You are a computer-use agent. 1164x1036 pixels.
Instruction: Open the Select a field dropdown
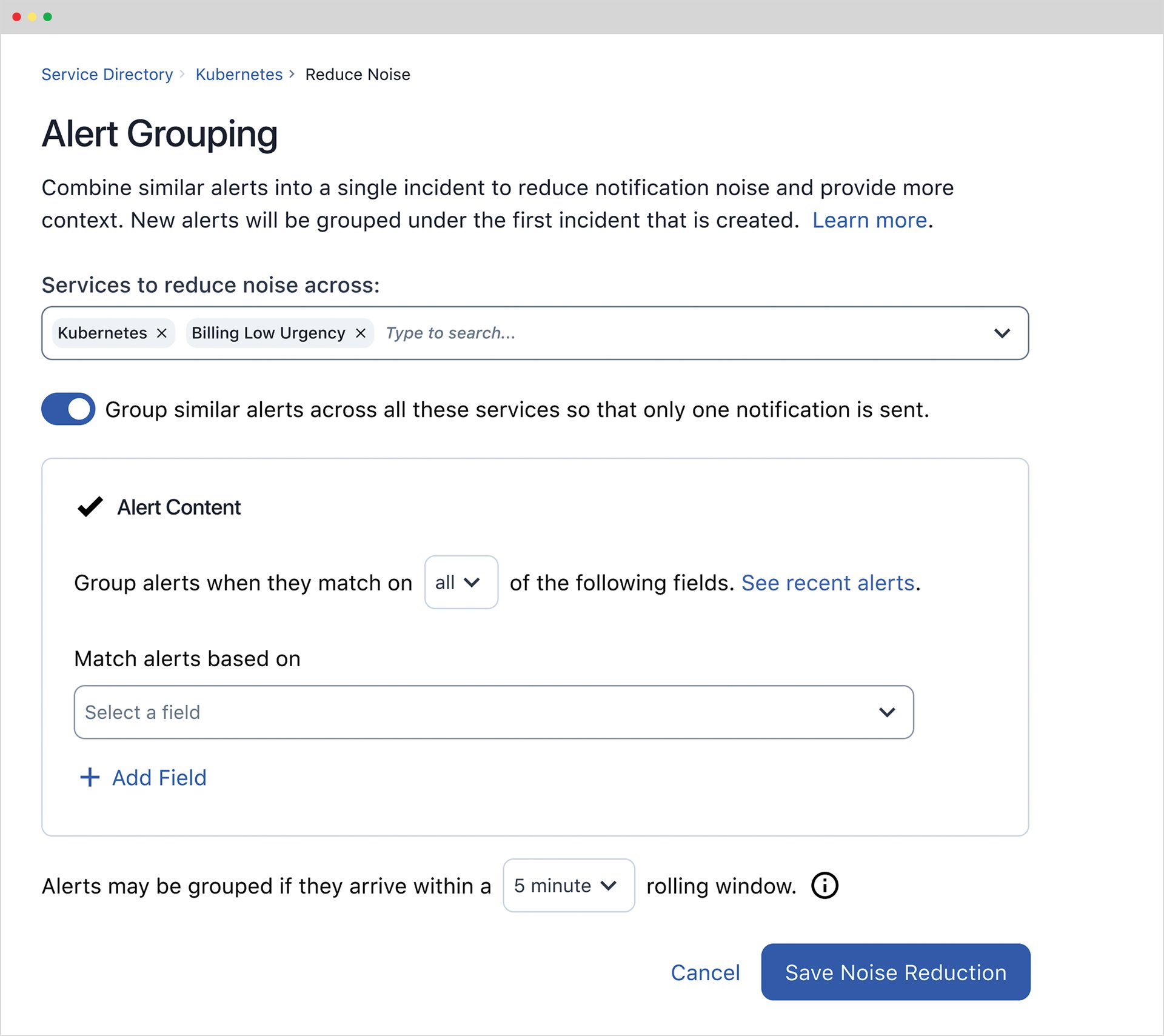coord(493,712)
